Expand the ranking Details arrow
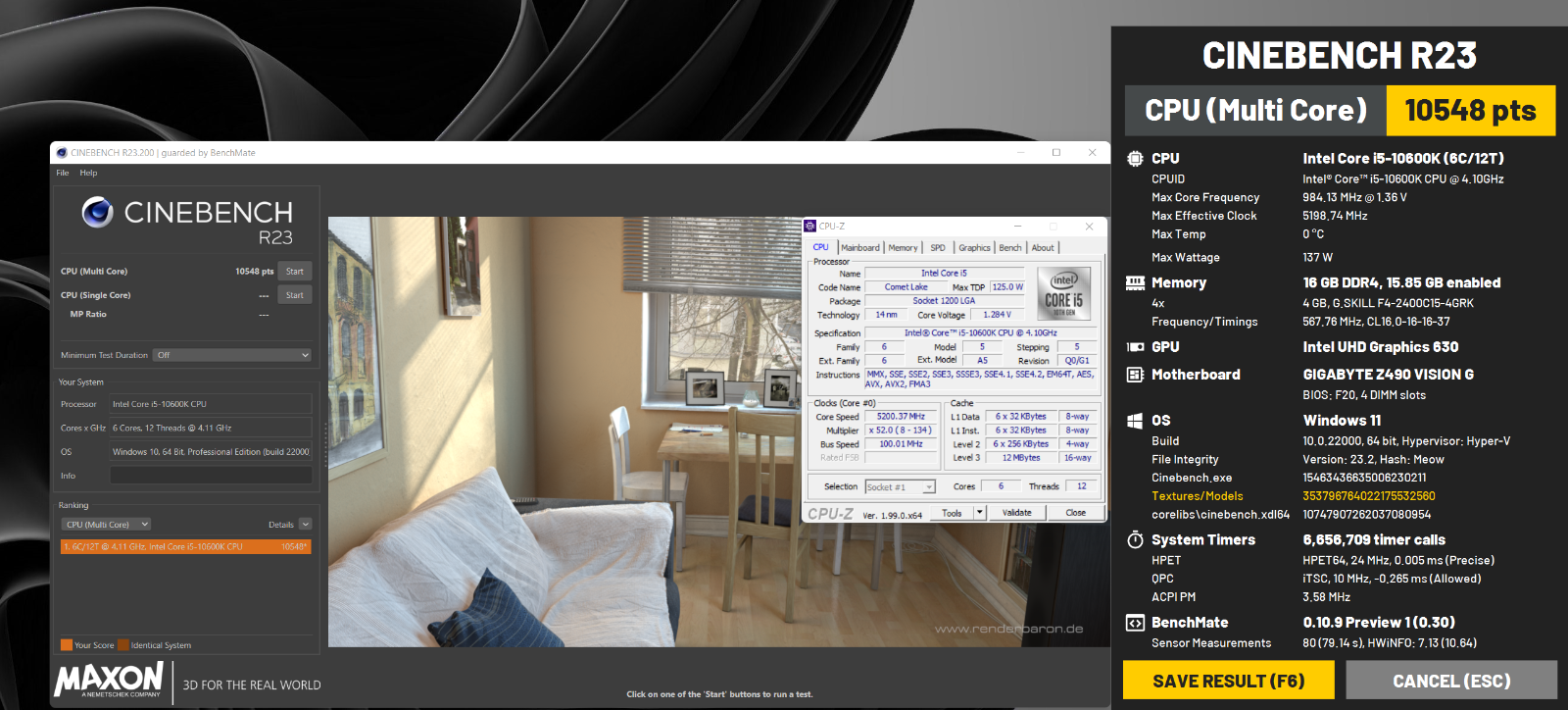Image resolution: width=1568 pixels, height=710 pixels. 305,525
